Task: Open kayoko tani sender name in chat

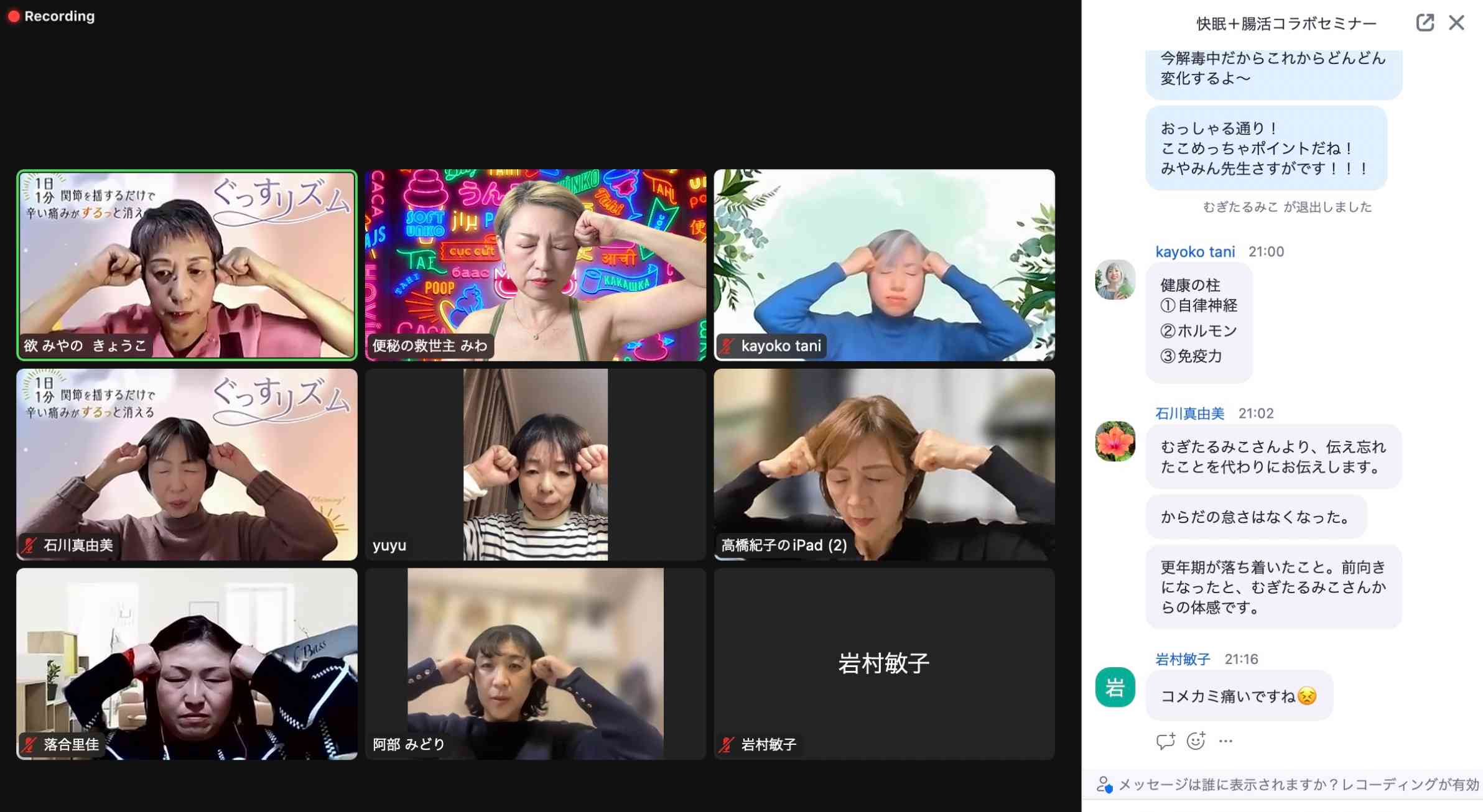Action: point(1194,252)
